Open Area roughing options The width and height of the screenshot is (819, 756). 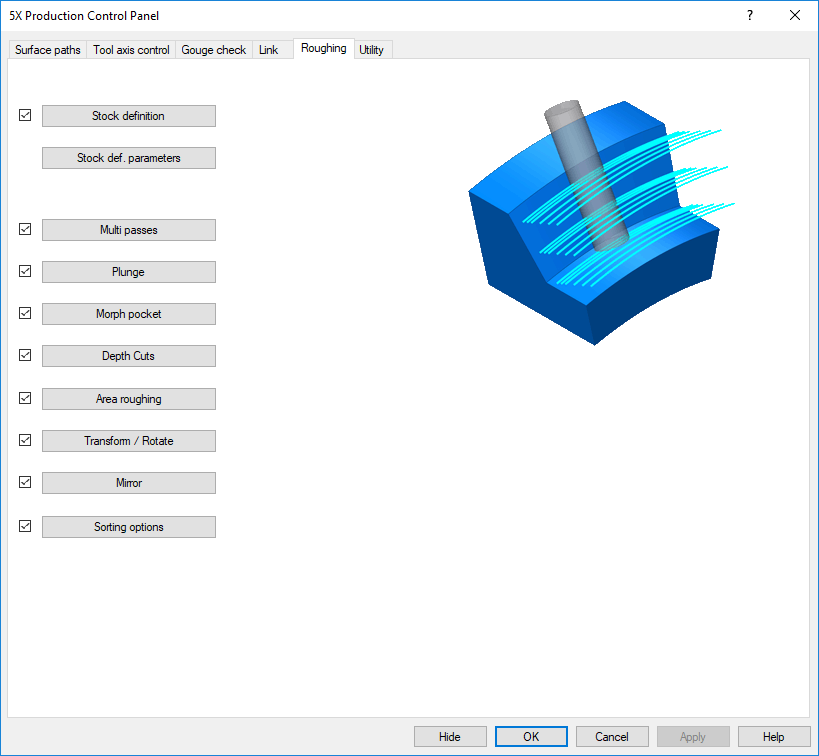click(x=128, y=399)
